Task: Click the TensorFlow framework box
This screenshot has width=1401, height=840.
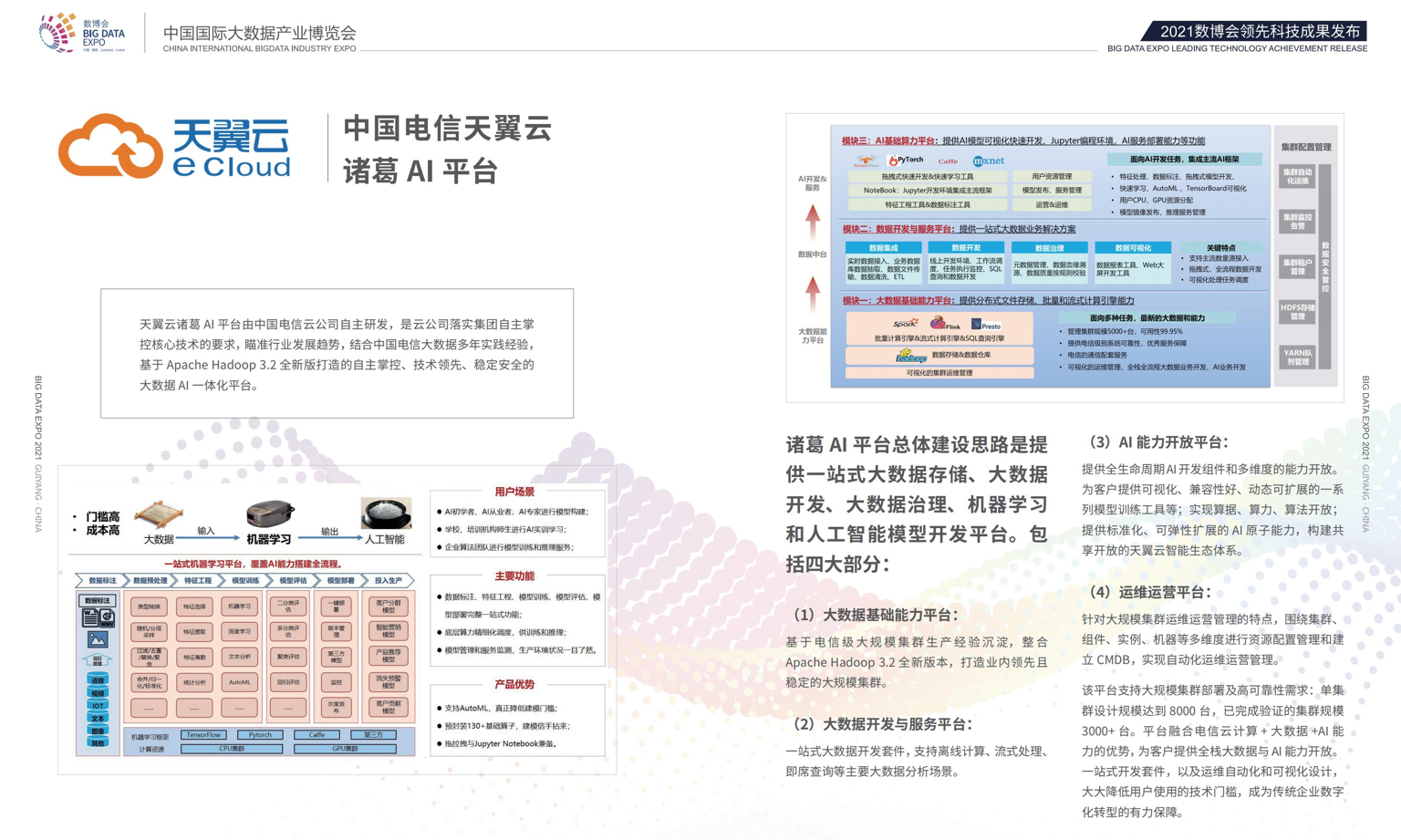Action: click(203, 734)
